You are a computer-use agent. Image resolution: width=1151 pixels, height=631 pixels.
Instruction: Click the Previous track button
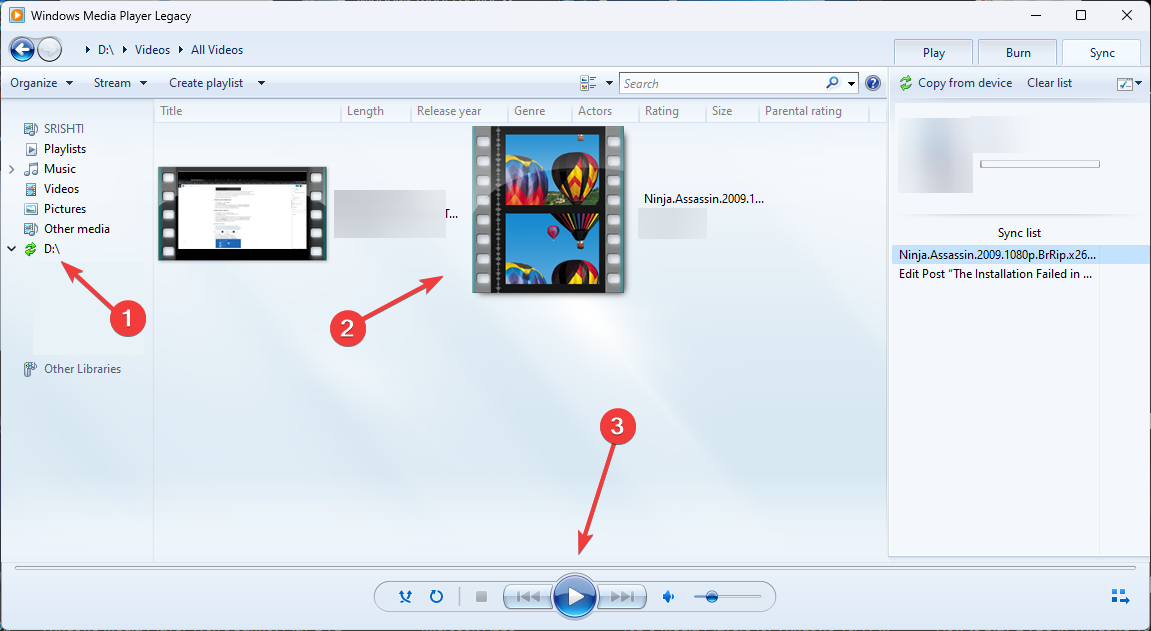(x=527, y=597)
